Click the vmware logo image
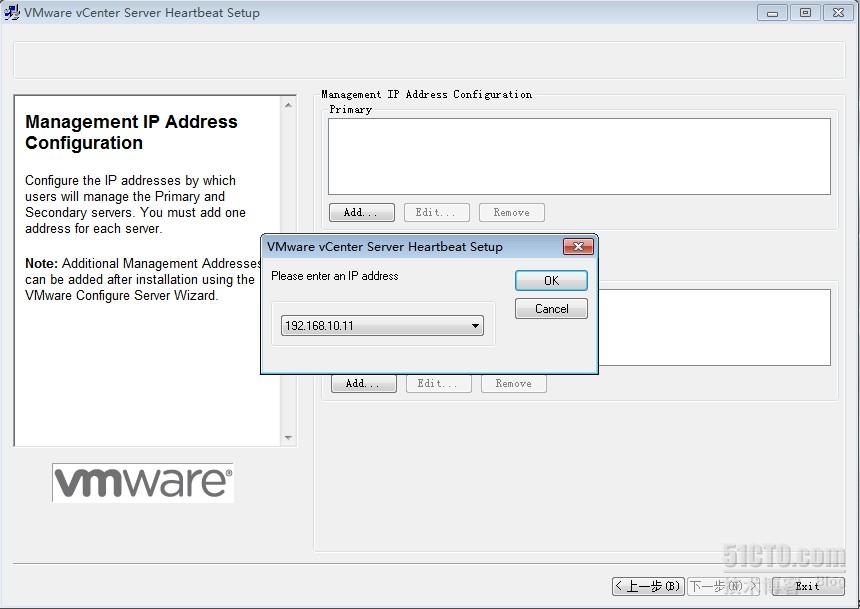The height and width of the screenshot is (609, 860). (143, 483)
